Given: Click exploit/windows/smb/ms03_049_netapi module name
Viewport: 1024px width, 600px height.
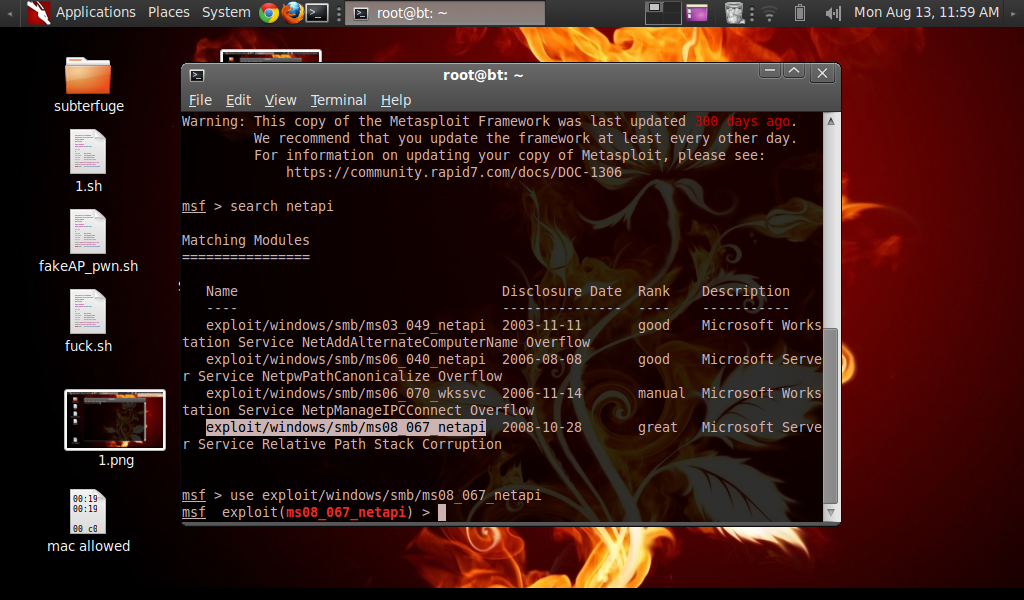Looking at the screenshot, I should [345, 325].
